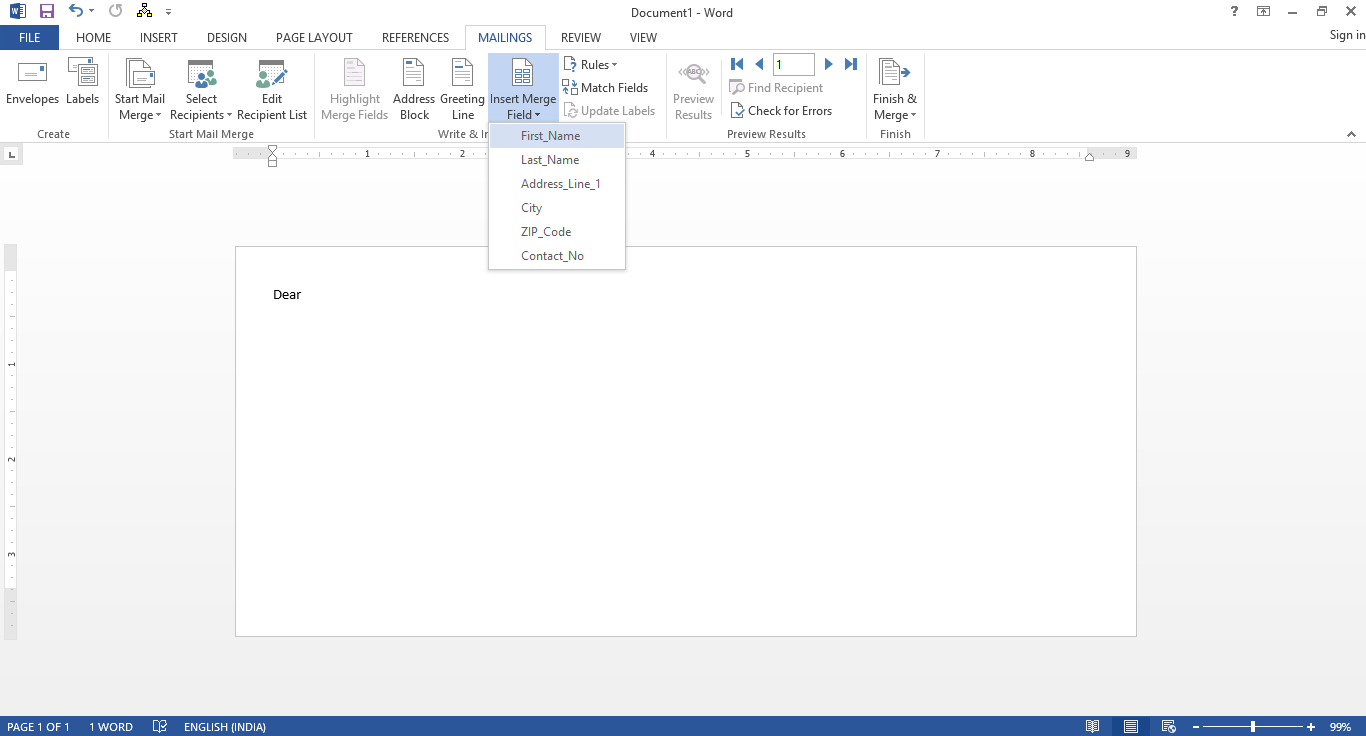Open the Match Fields dialog
This screenshot has width=1366, height=736.
[x=606, y=87]
